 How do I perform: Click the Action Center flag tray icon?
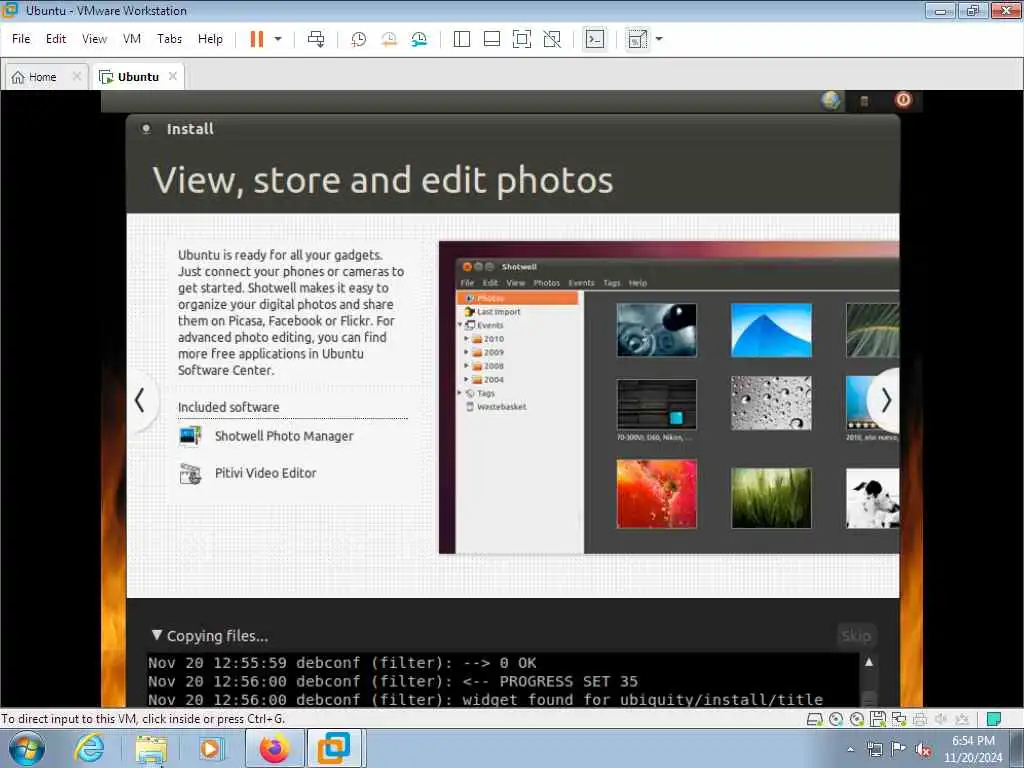pos(899,749)
